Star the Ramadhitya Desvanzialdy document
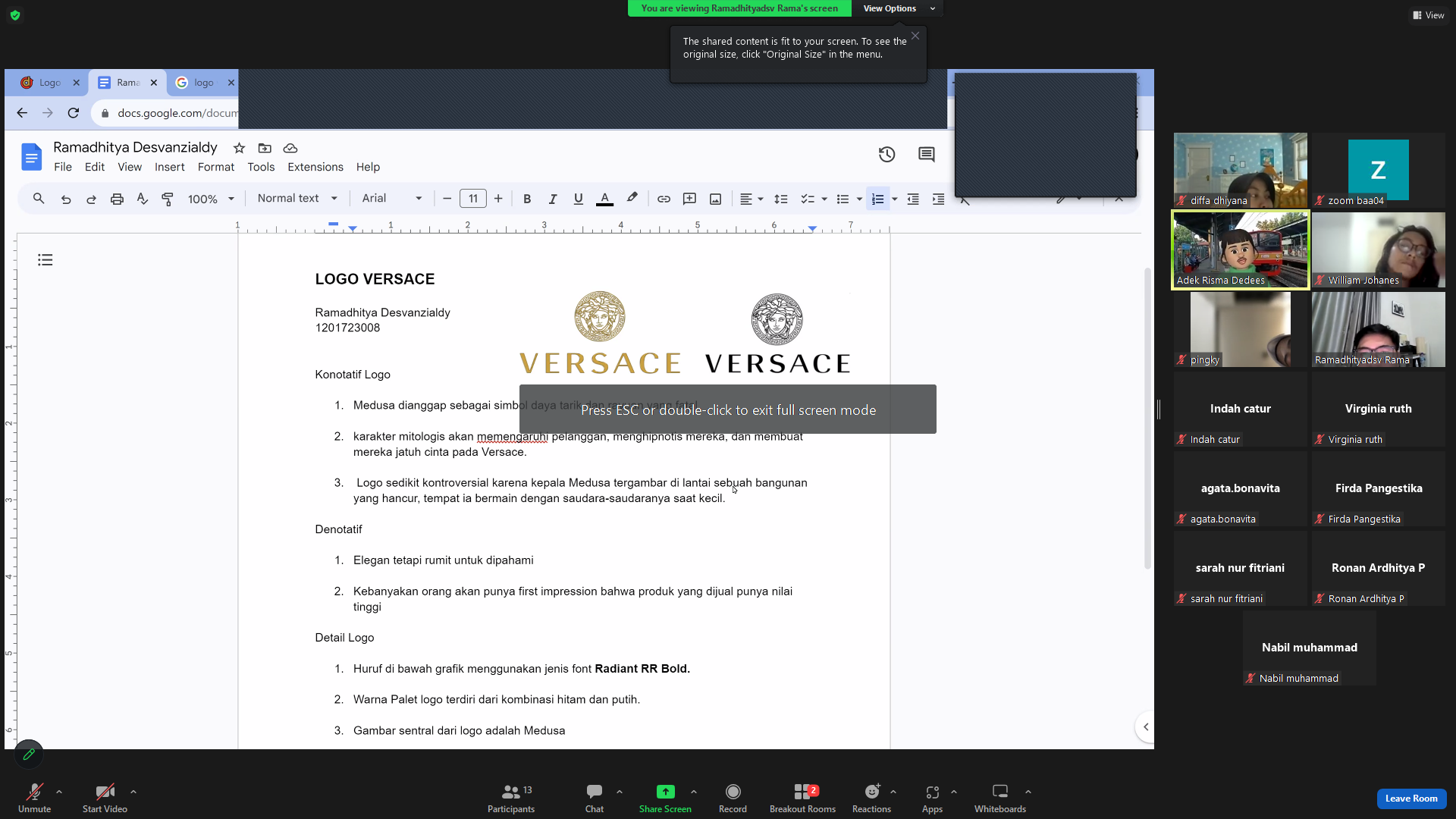This screenshot has height=819, width=1456. (239, 148)
